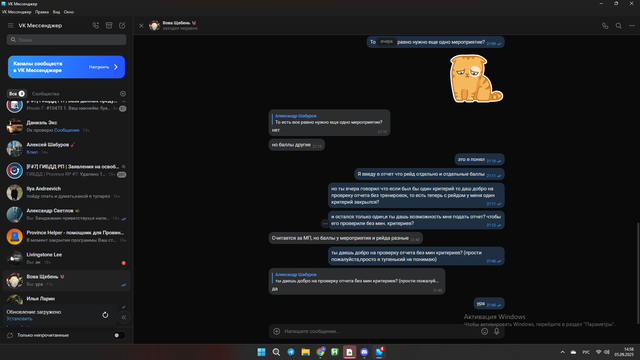Click the attachment plus icon in message box
Screen dimensions: 640x360
point(276,331)
